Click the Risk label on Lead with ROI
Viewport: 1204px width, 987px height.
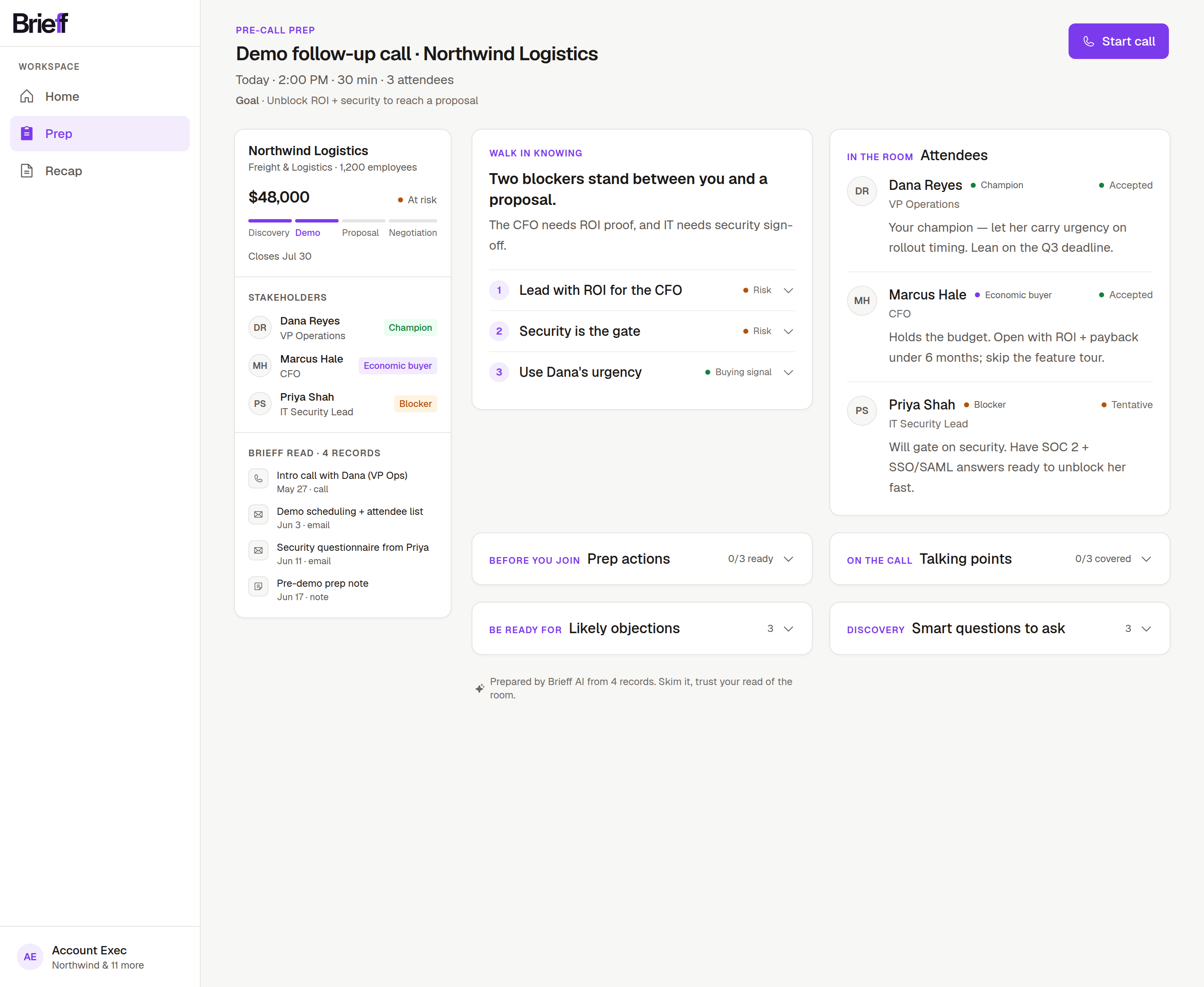pyautogui.click(x=757, y=290)
